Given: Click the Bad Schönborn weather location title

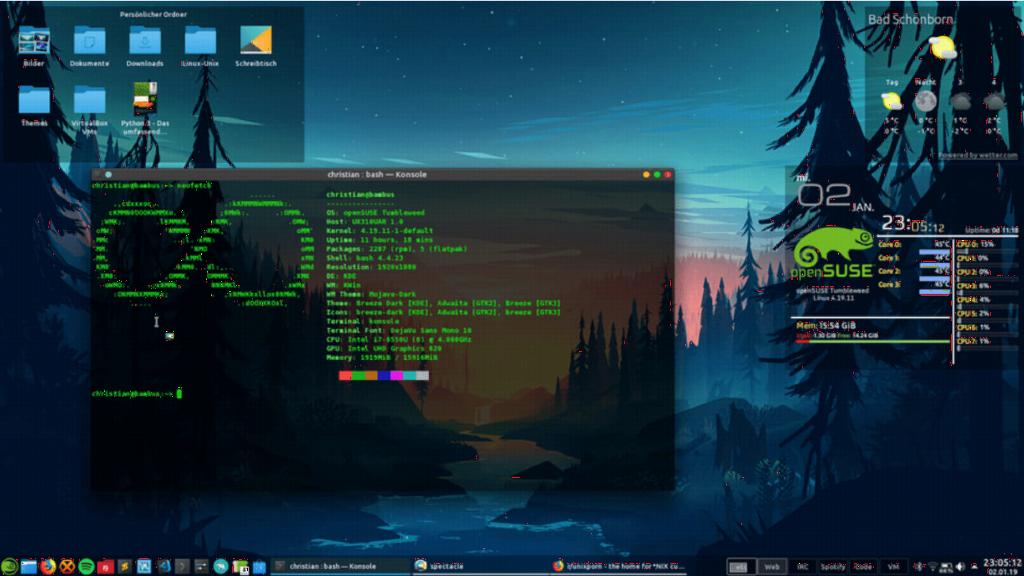Looking at the screenshot, I should point(910,20).
